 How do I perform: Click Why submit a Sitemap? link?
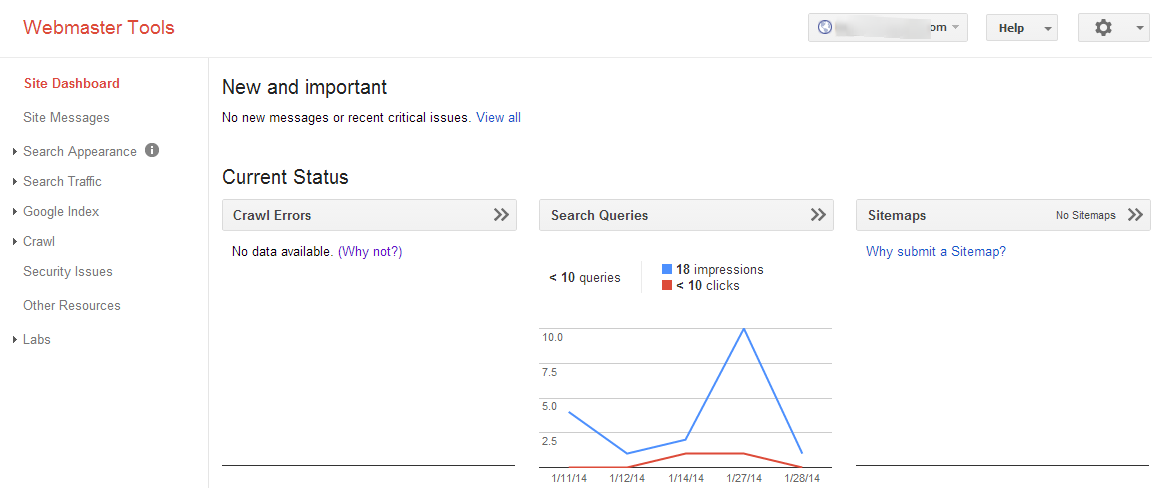click(x=936, y=252)
